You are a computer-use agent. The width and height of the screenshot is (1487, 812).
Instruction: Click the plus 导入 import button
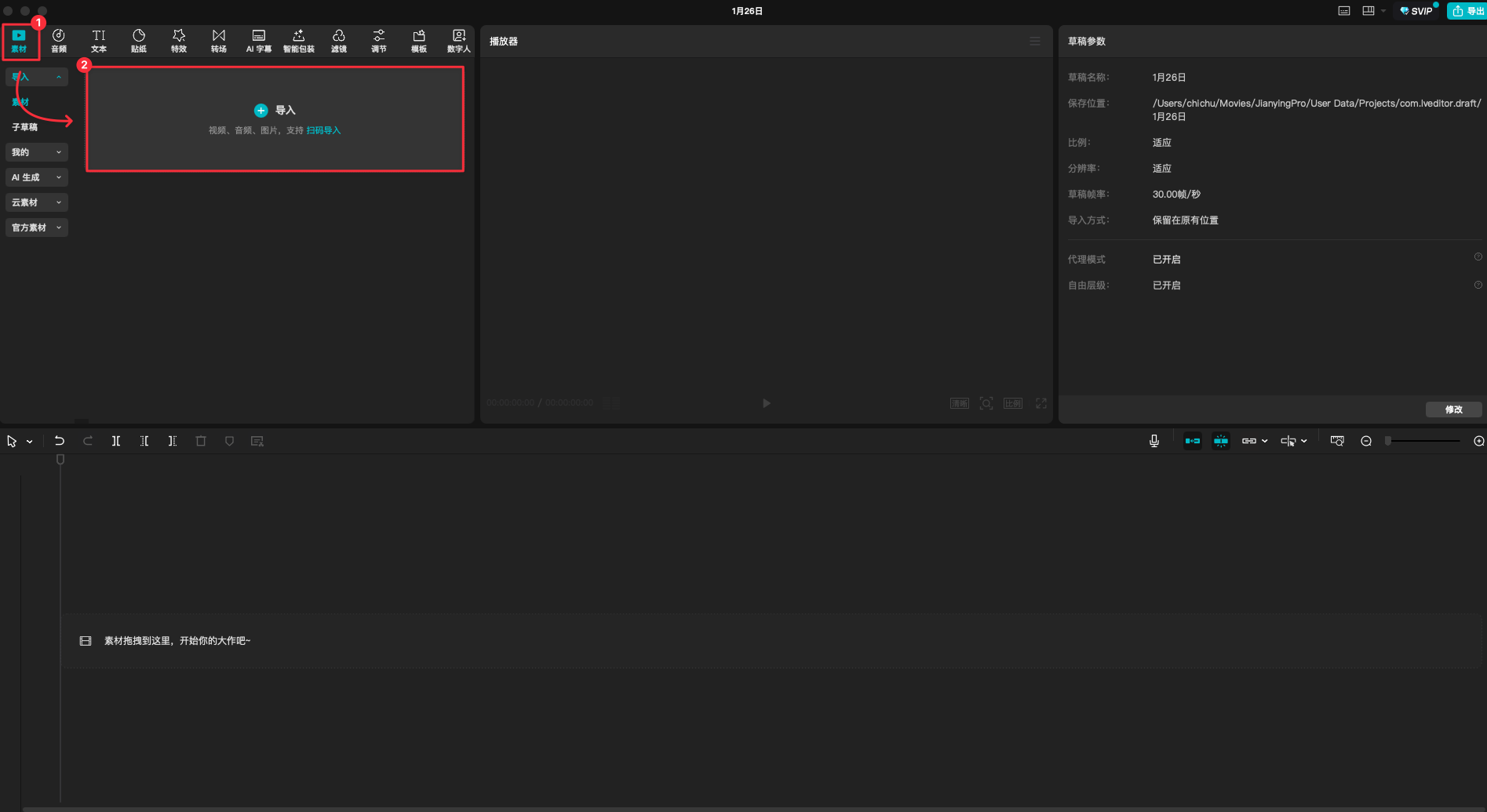point(275,111)
